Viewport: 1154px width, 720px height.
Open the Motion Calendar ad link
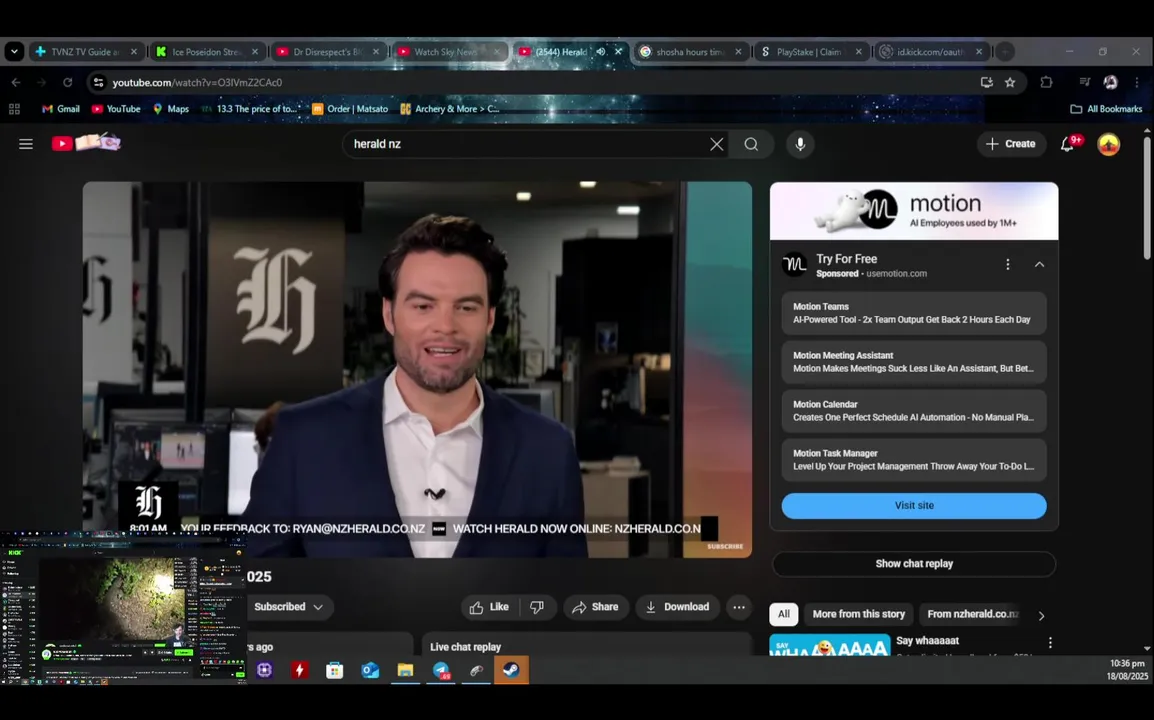[913, 411]
